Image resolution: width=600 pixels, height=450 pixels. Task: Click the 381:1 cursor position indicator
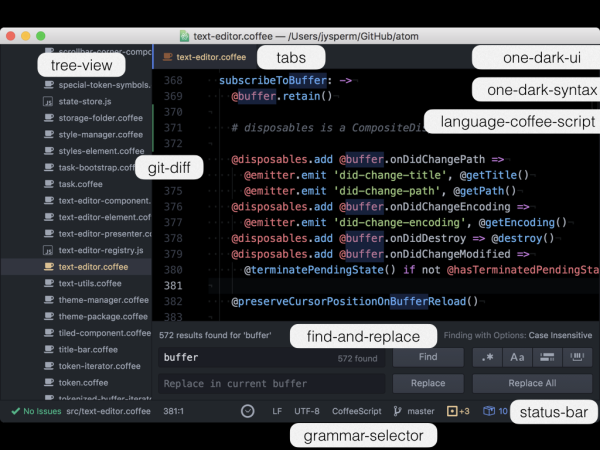point(173,411)
